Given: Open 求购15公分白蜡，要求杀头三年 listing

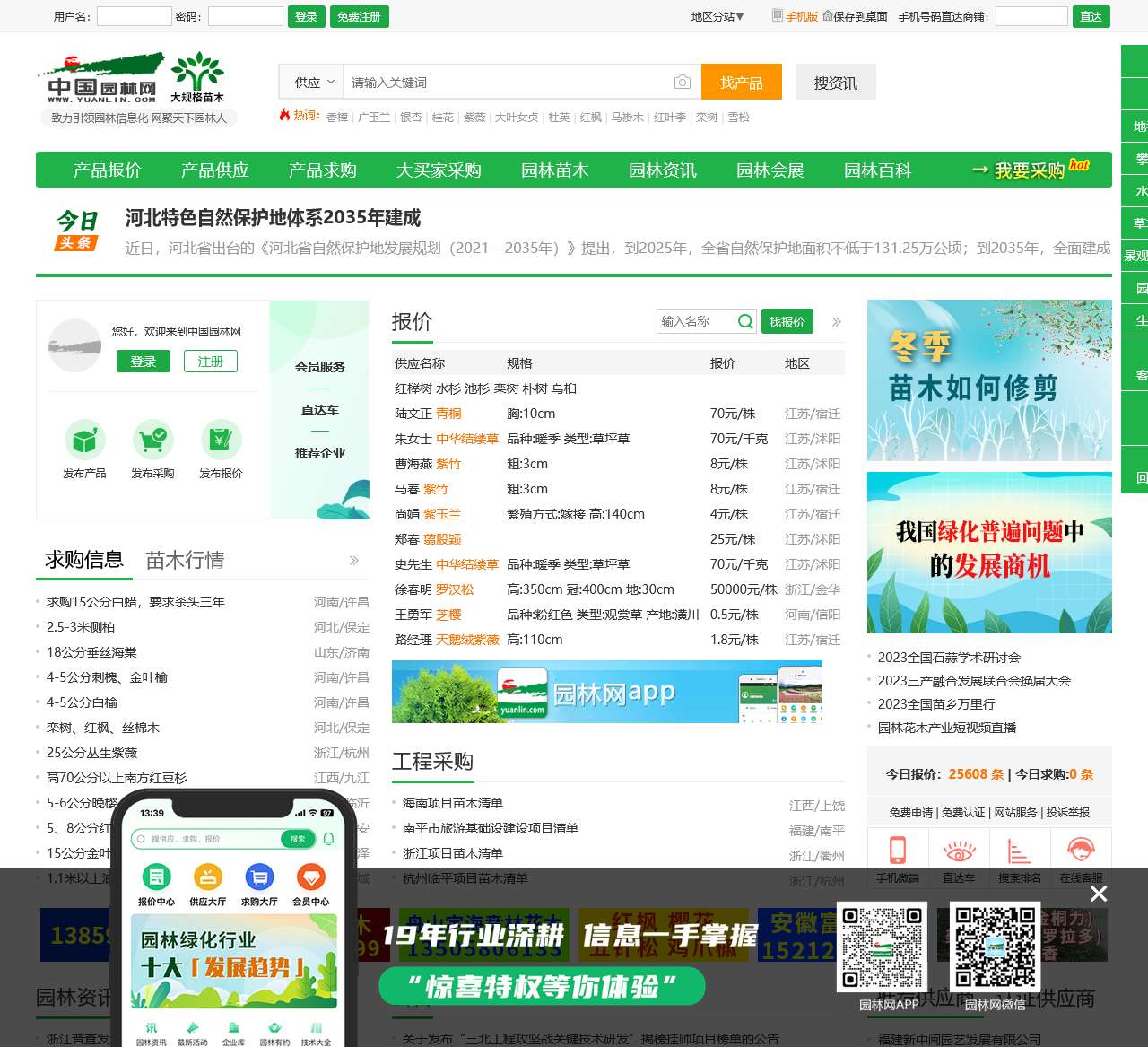Looking at the screenshot, I should [x=135, y=602].
